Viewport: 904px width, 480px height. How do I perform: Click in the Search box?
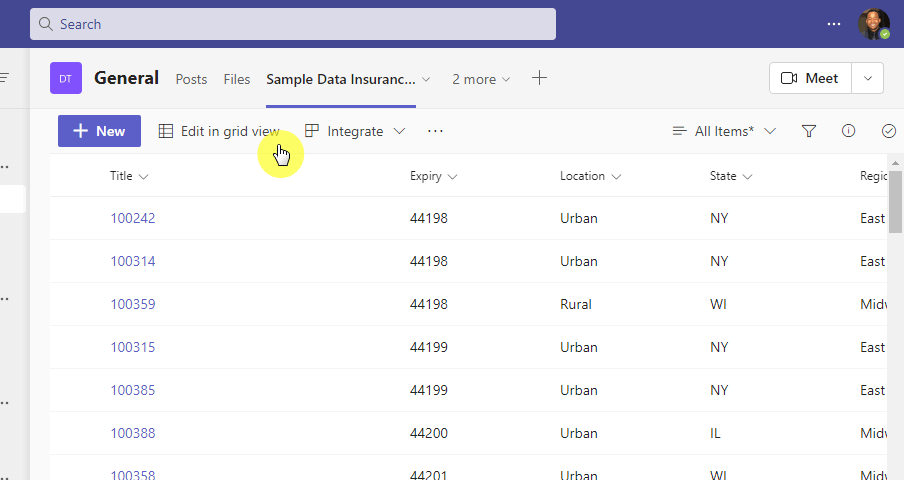pos(293,24)
